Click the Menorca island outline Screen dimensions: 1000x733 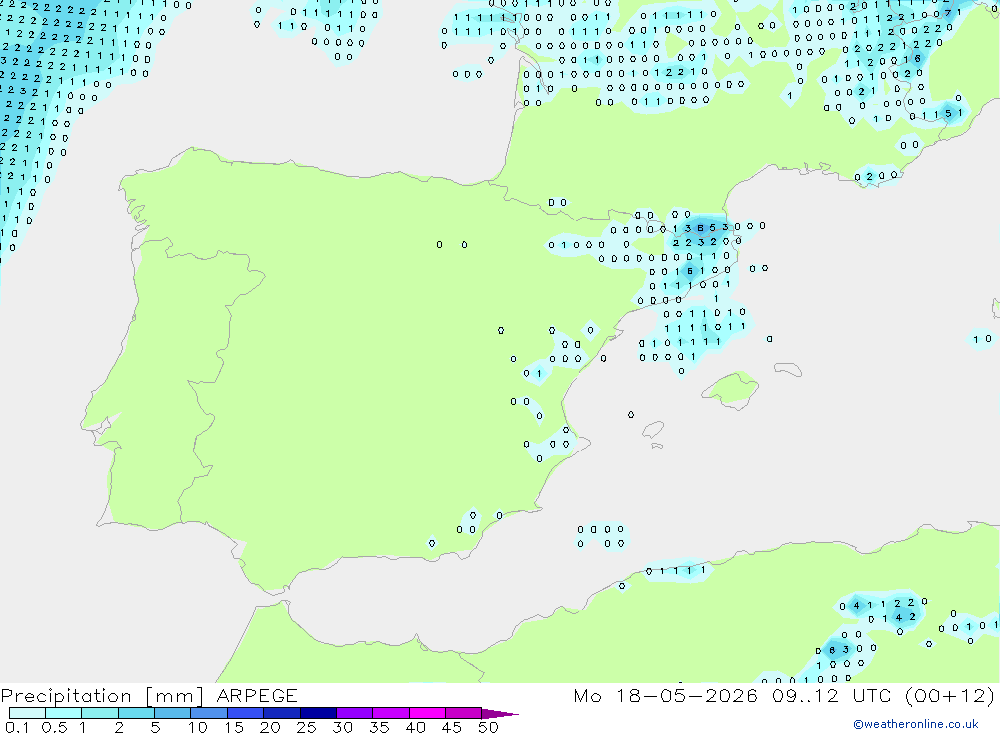[788, 369]
